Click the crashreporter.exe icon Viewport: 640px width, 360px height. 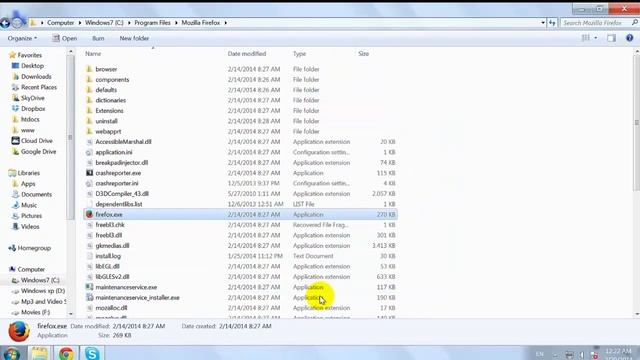click(x=89, y=173)
